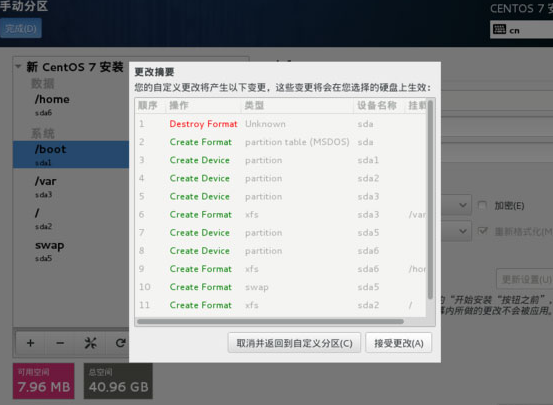Screen dimensions: 553x405
Task: Select the /var sda3 mount point
Action: [71, 187]
